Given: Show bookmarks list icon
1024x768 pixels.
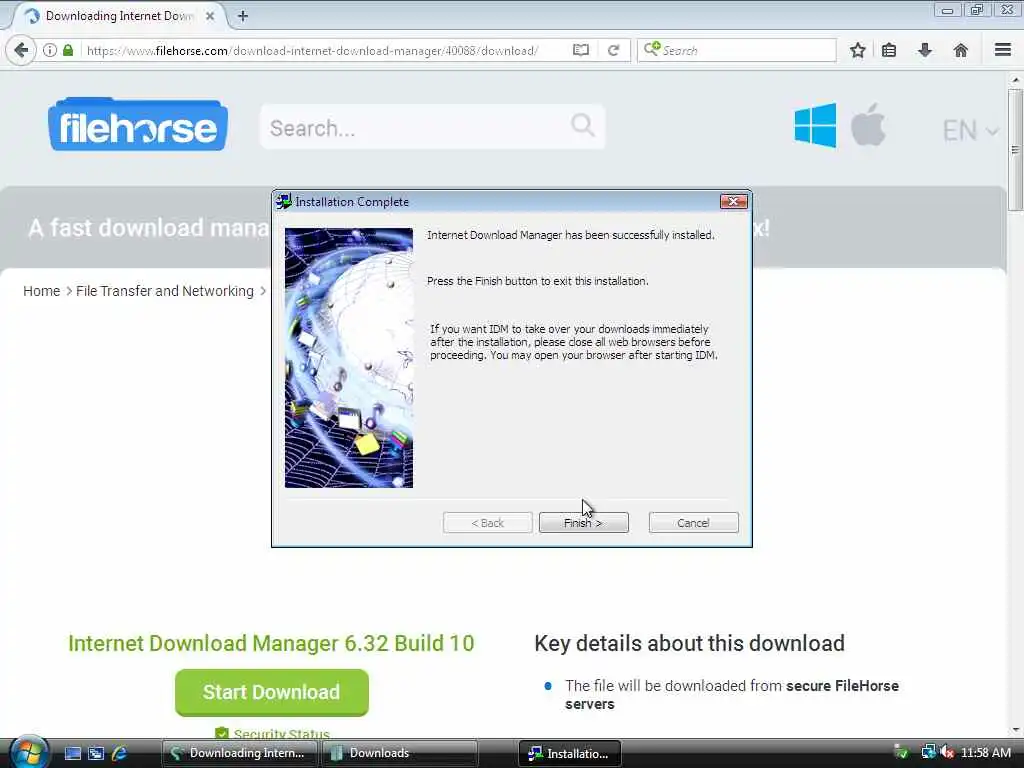Looking at the screenshot, I should click(x=889, y=50).
